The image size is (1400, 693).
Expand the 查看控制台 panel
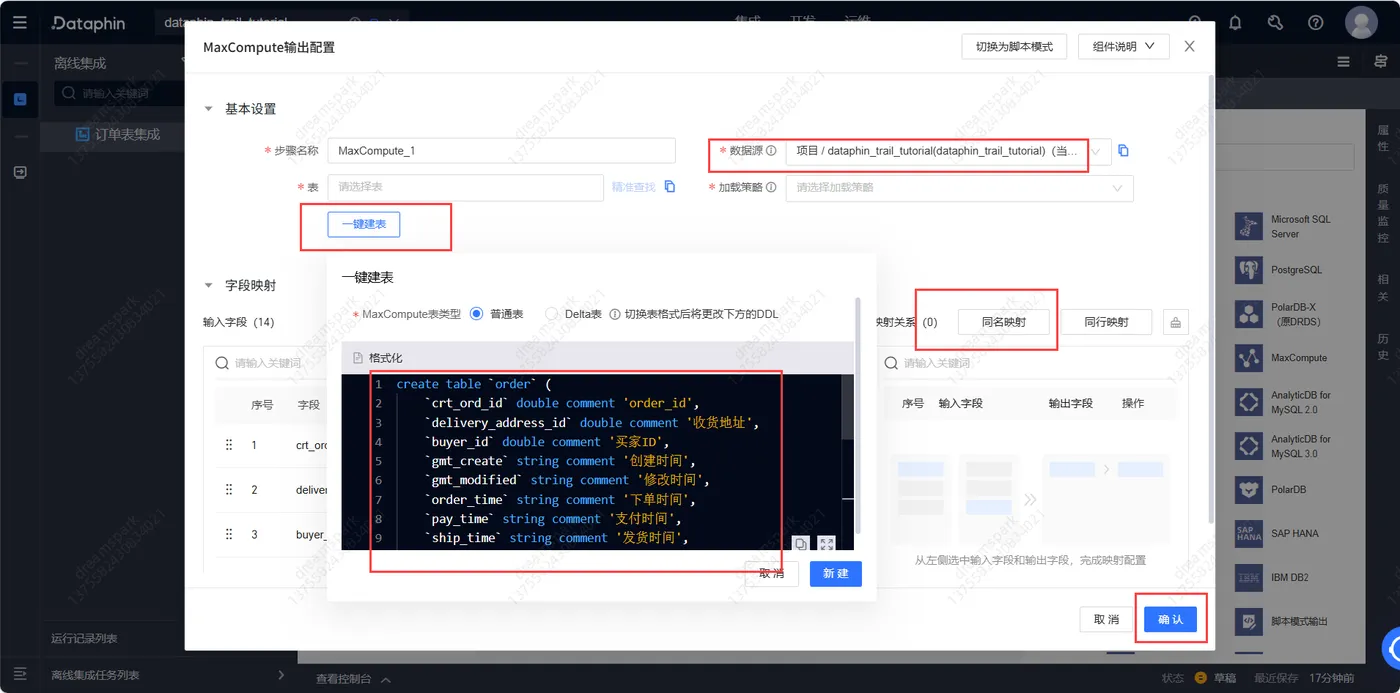[353, 679]
